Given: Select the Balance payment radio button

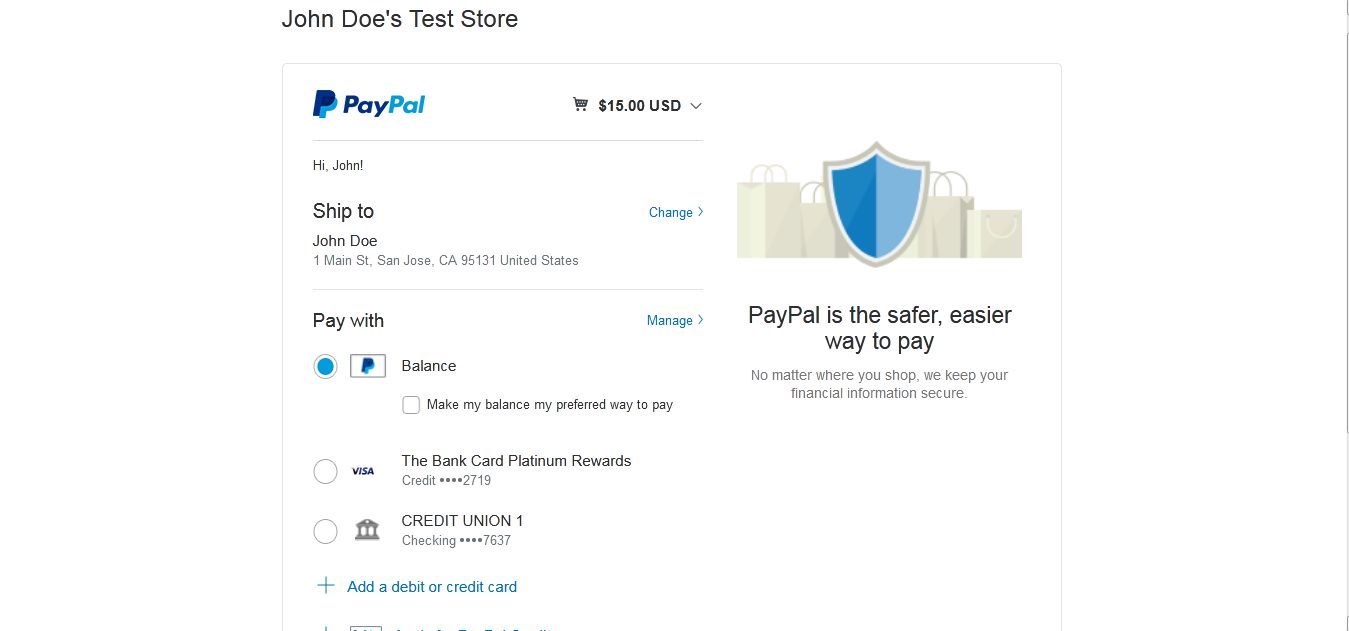Looking at the screenshot, I should (324, 366).
